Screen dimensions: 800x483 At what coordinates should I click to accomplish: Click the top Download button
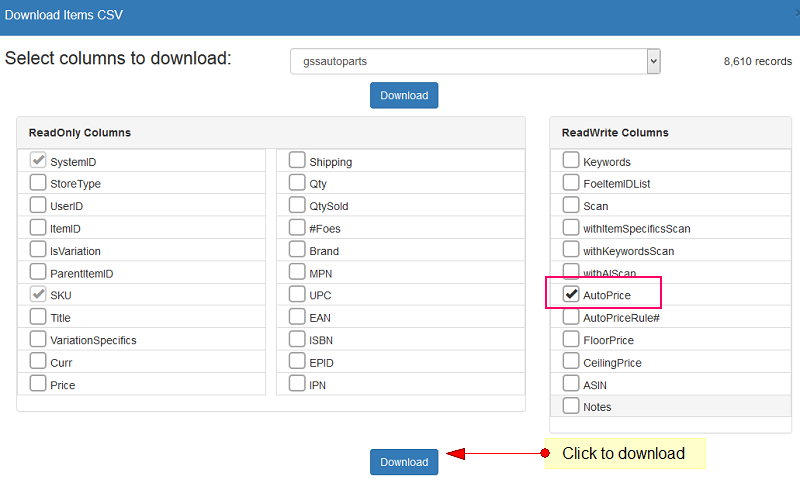pyautogui.click(x=404, y=96)
